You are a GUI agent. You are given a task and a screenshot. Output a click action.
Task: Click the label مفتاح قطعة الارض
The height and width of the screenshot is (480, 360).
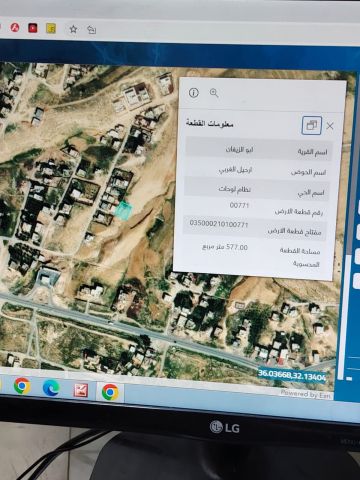pos(294,232)
